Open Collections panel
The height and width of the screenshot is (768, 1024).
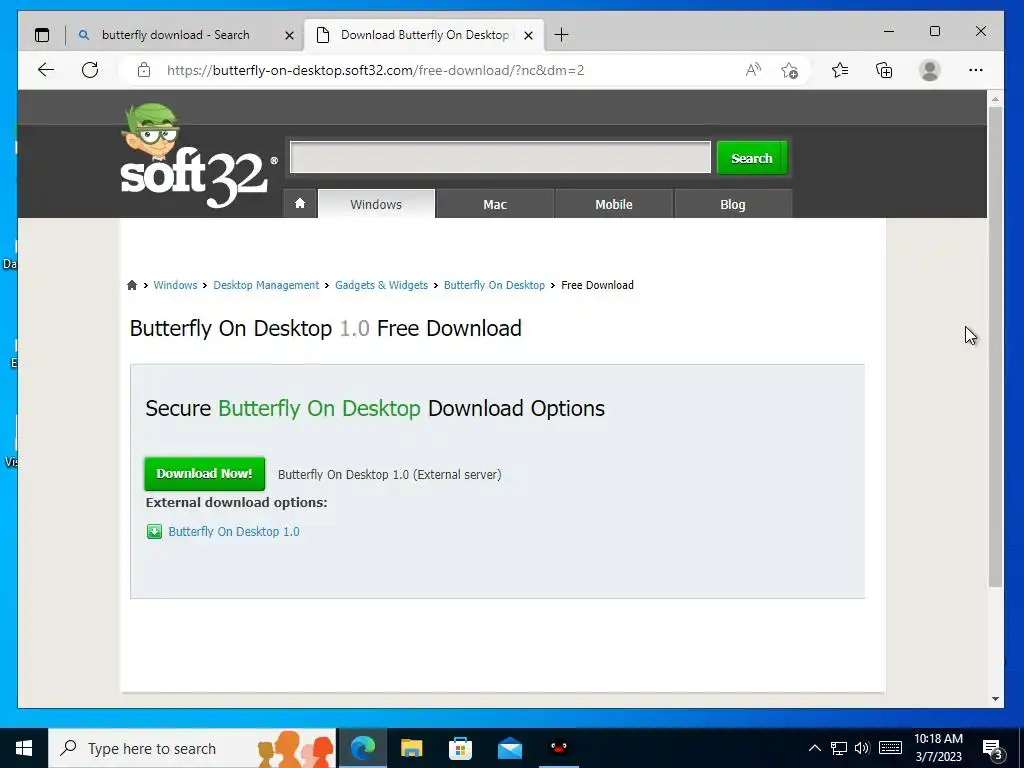point(884,70)
